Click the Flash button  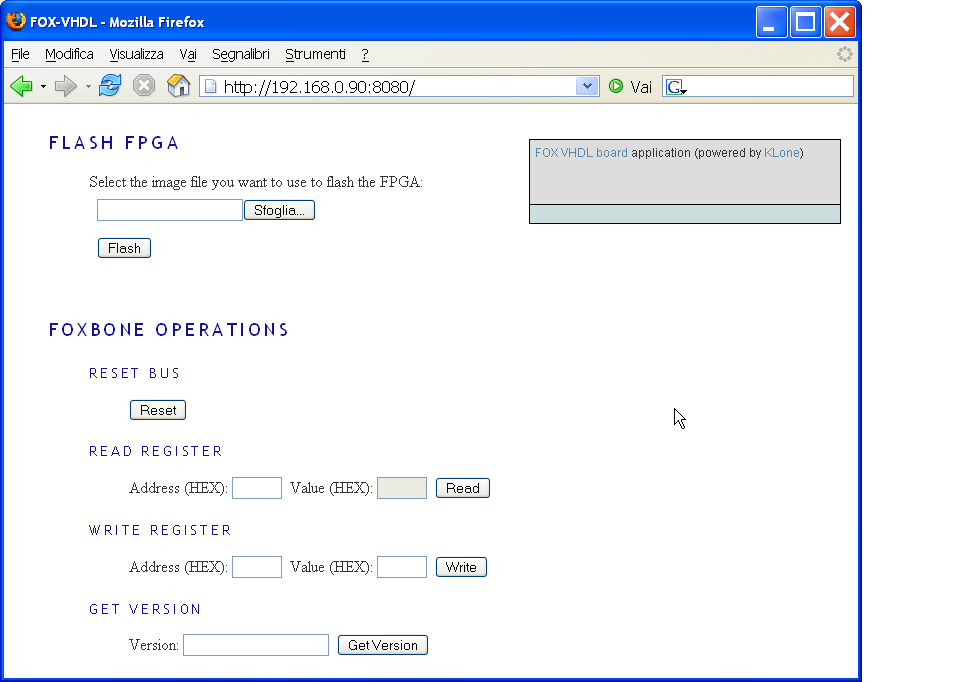tap(124, 248)
